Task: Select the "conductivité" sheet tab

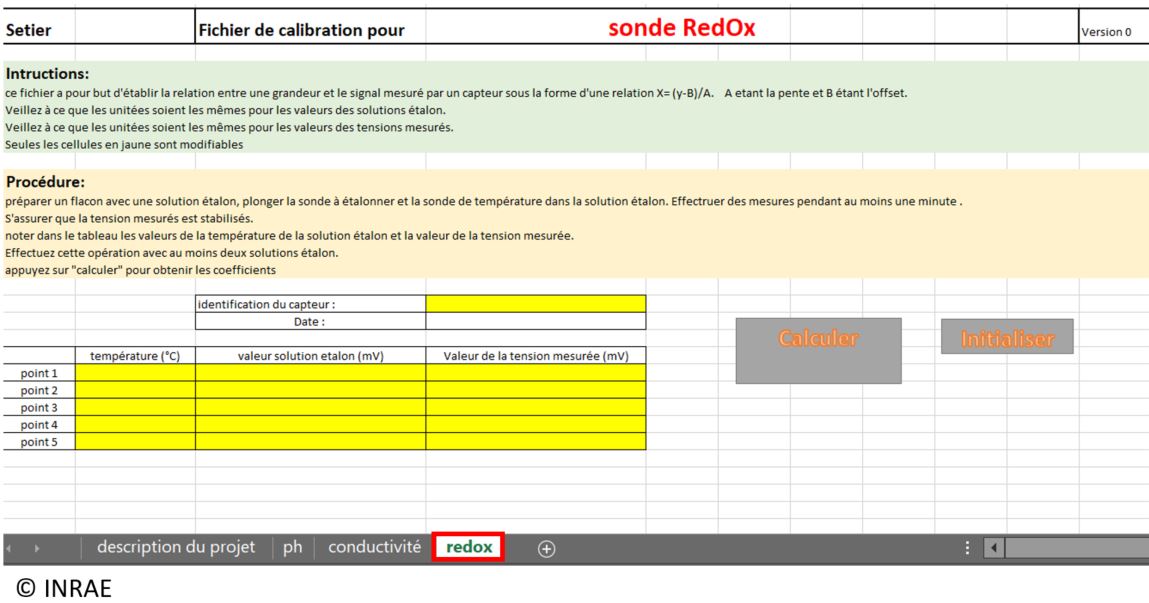Action: click(x=374, y=548)
